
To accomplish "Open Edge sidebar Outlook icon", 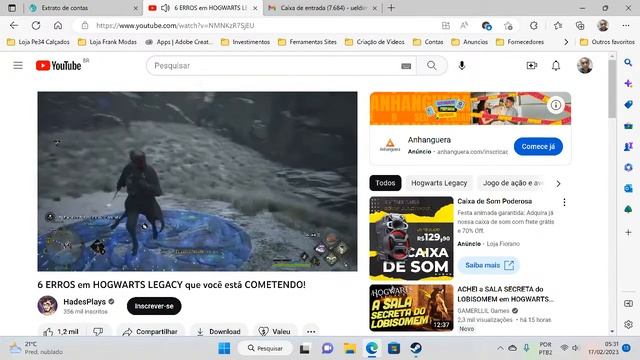I will pos(628,188).
